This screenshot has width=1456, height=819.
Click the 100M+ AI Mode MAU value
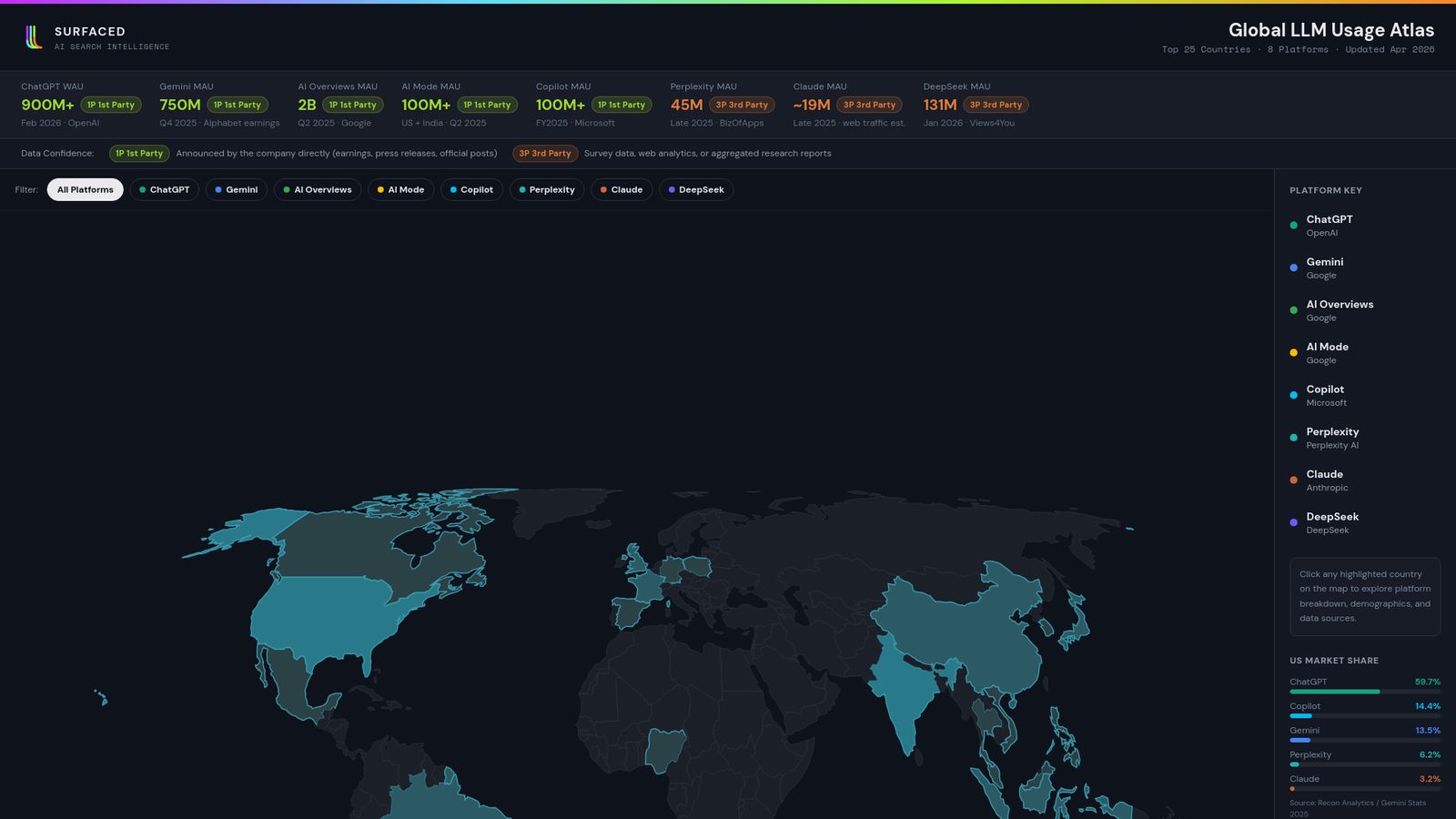pyautogui.click(x=426, y=105)
